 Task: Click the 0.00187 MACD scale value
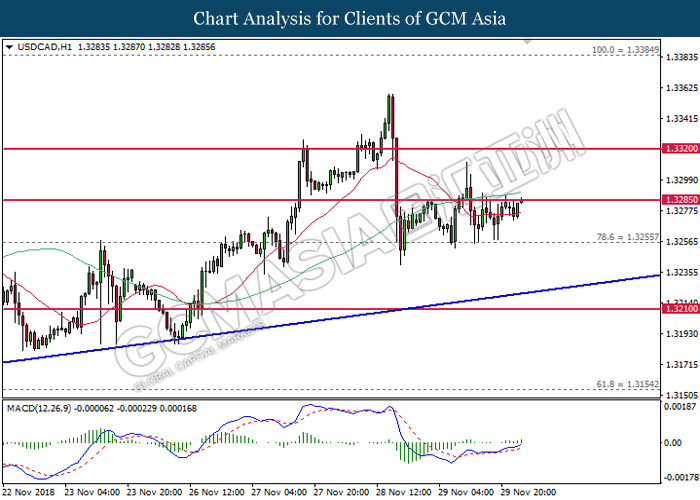[x=680, y=407]
